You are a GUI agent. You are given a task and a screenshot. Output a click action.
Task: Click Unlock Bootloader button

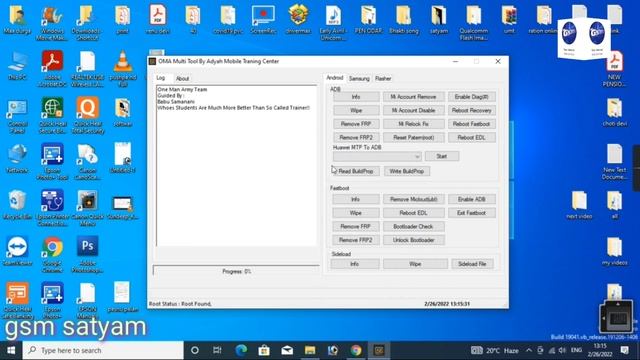coord(413,240)
